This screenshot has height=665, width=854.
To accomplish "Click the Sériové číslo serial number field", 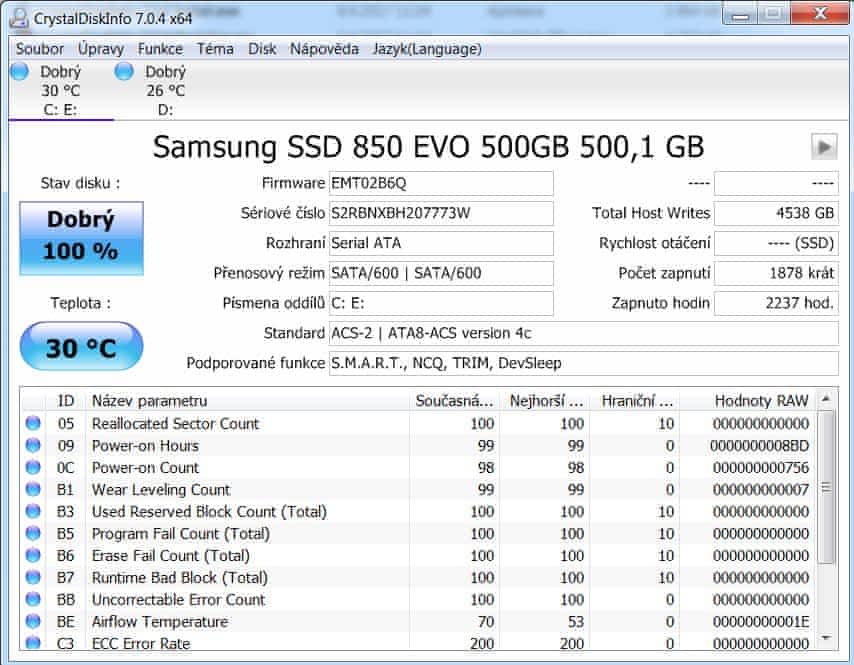I will [x=440, y=213].
